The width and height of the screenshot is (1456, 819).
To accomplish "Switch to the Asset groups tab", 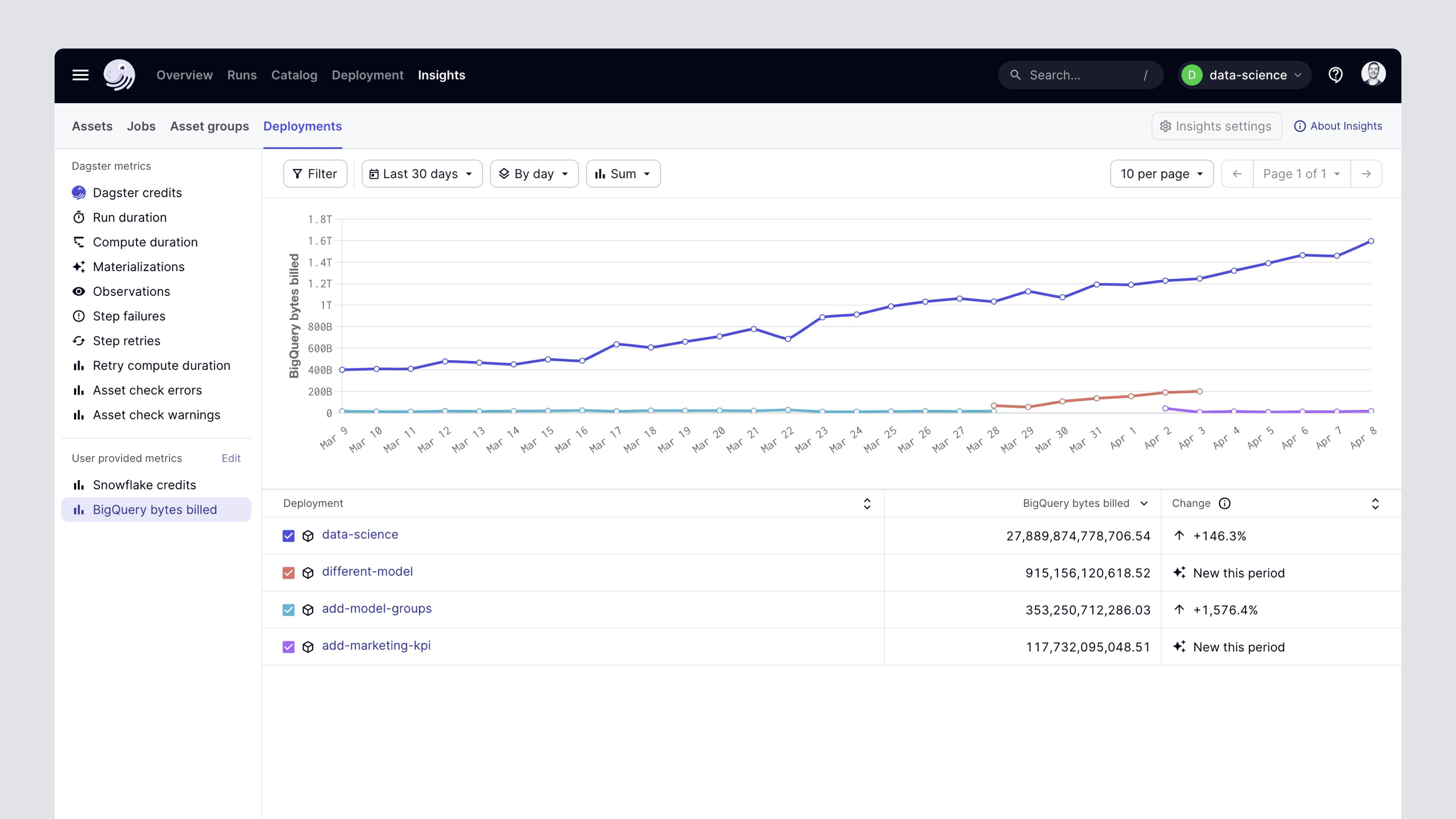I will pyautogui.click(x=209, y=126).
